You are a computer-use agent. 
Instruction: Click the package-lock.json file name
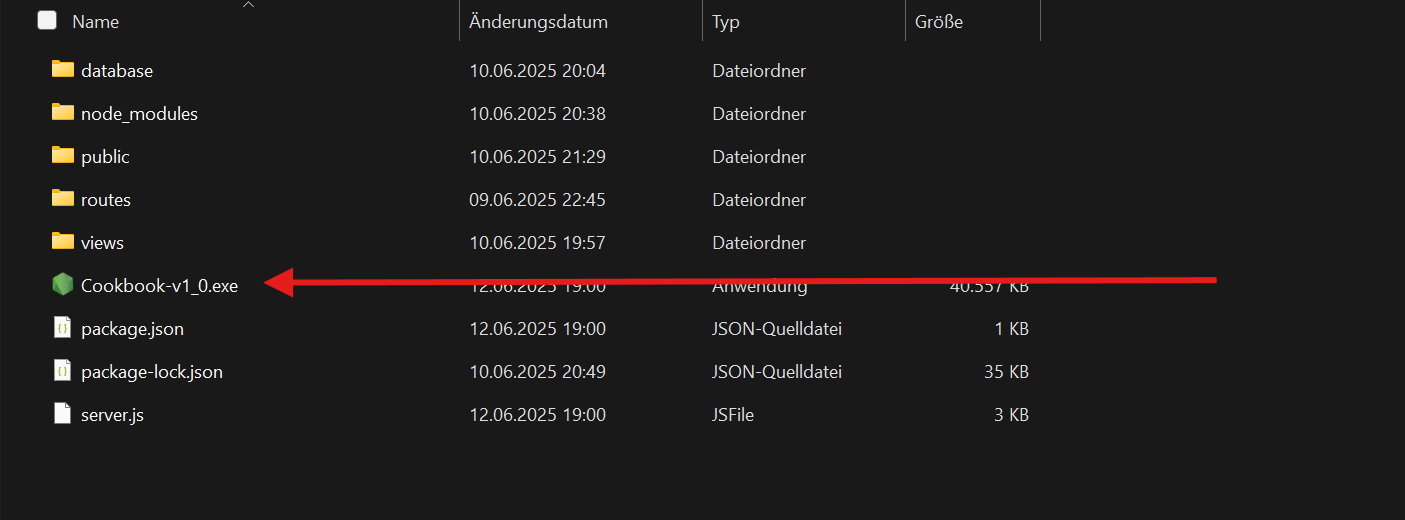point(152,372)
